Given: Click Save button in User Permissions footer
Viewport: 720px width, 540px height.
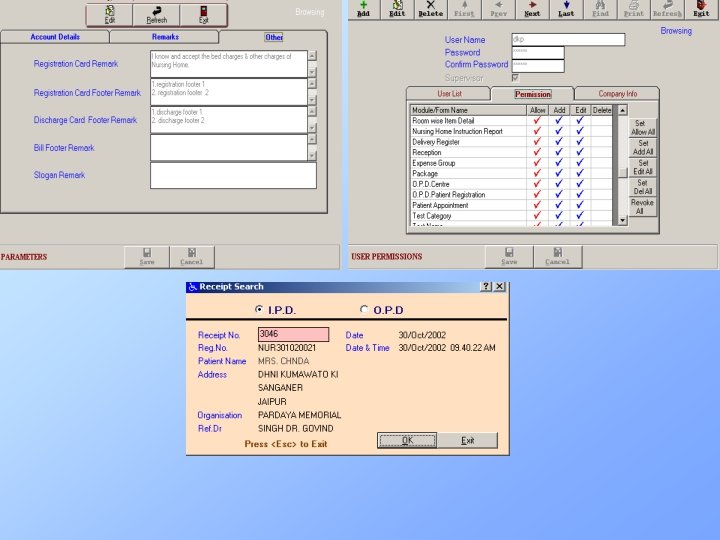Looking at the screenshot, I should point(509,257).
